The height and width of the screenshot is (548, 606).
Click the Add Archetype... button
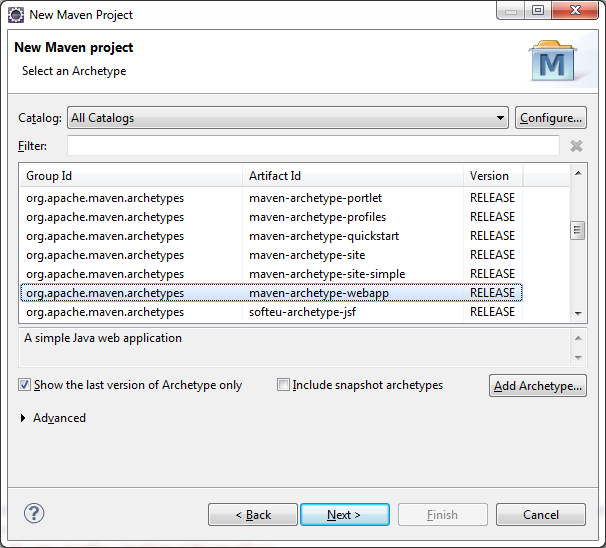(538, 385)
